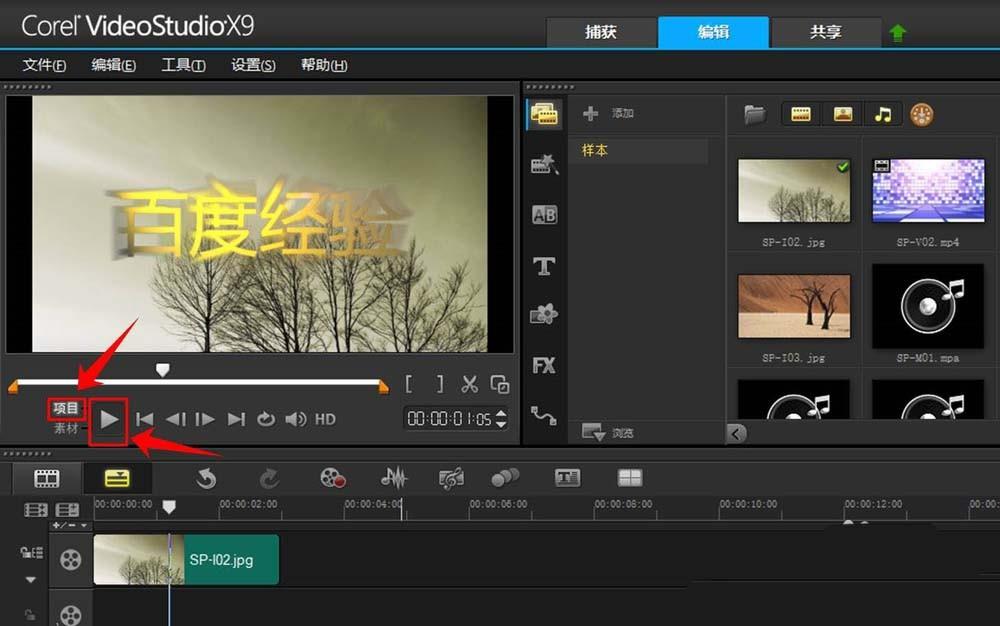
Task: Open the 设置 menu
Action: click(x=253, y=65)
